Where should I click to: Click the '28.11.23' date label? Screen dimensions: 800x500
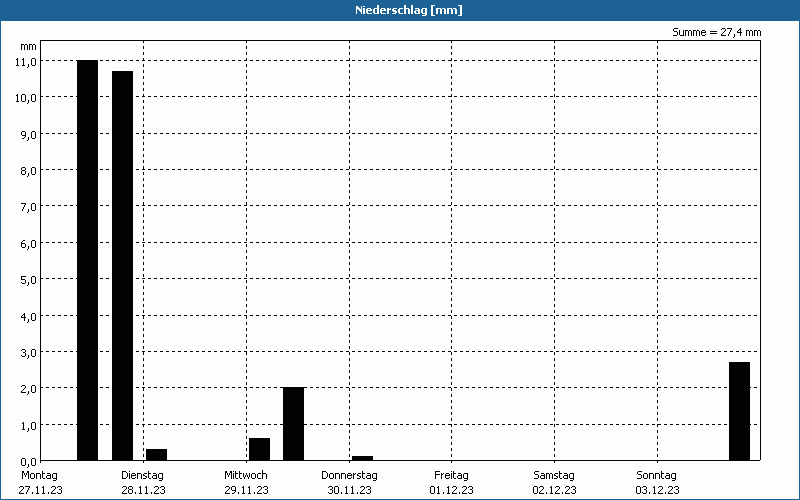[x=143, y=490]
